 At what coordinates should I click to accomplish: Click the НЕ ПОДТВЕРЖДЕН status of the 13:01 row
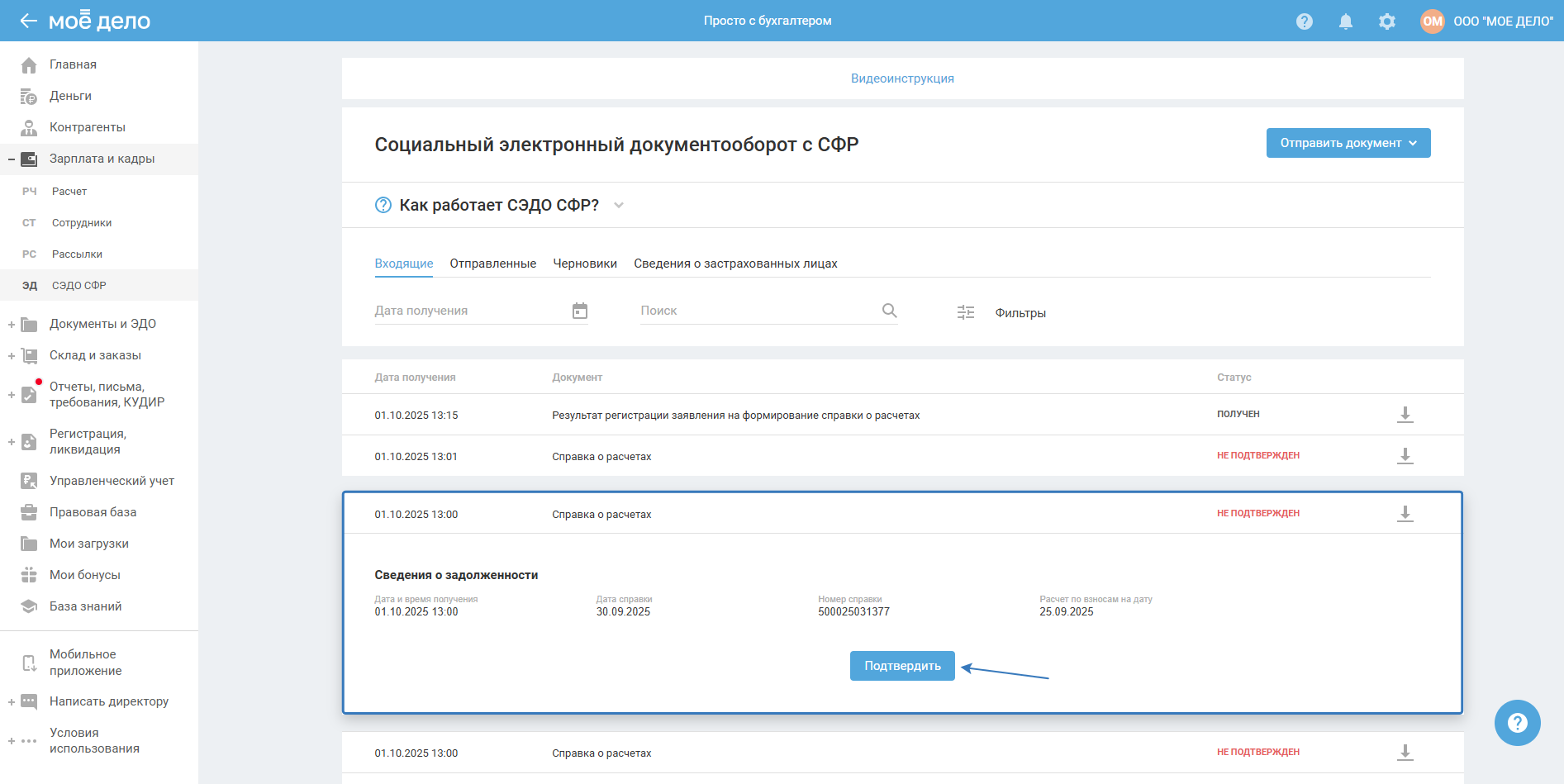tap(1257, 455)
